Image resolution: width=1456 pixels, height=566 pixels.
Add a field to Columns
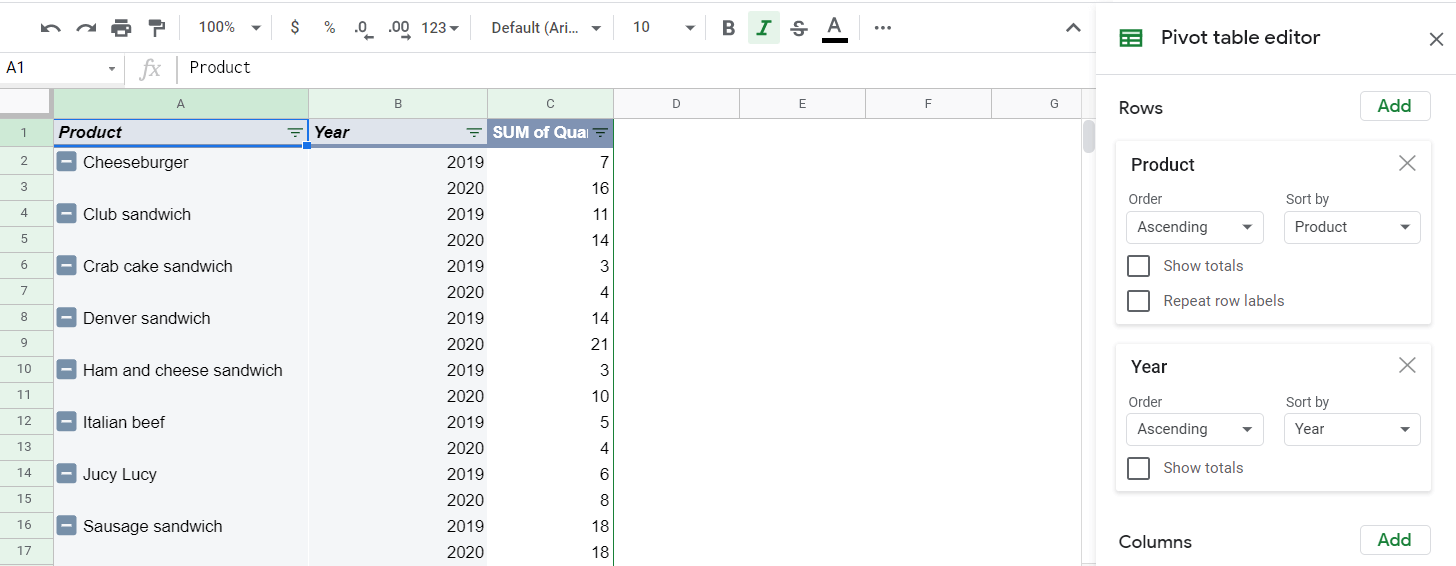(1395, 540)
